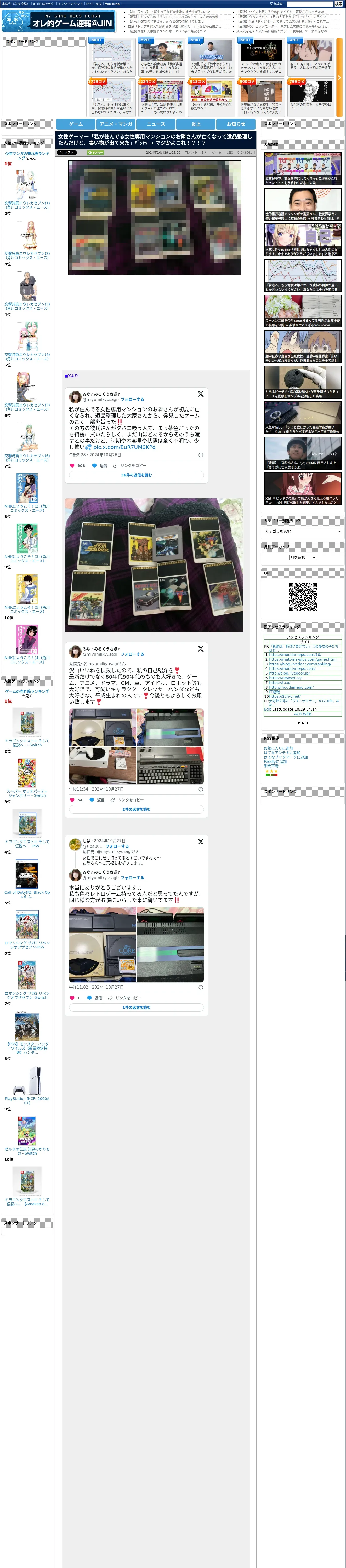Click the ACR WEB link
Screen dimensions: 346x1568
[303, 714]
